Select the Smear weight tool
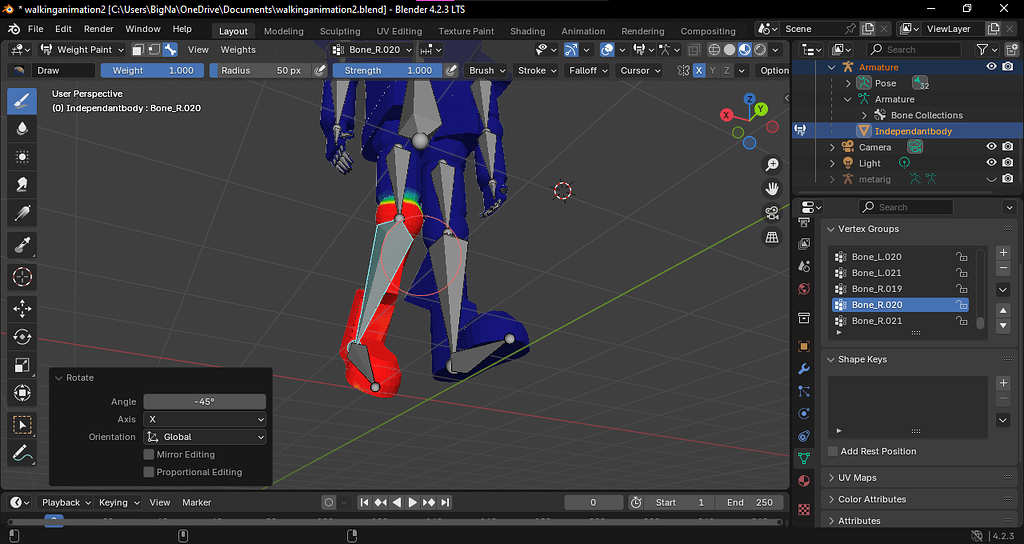The height and width of the screenshot is (544, 1024). click(x=22, y=185)
